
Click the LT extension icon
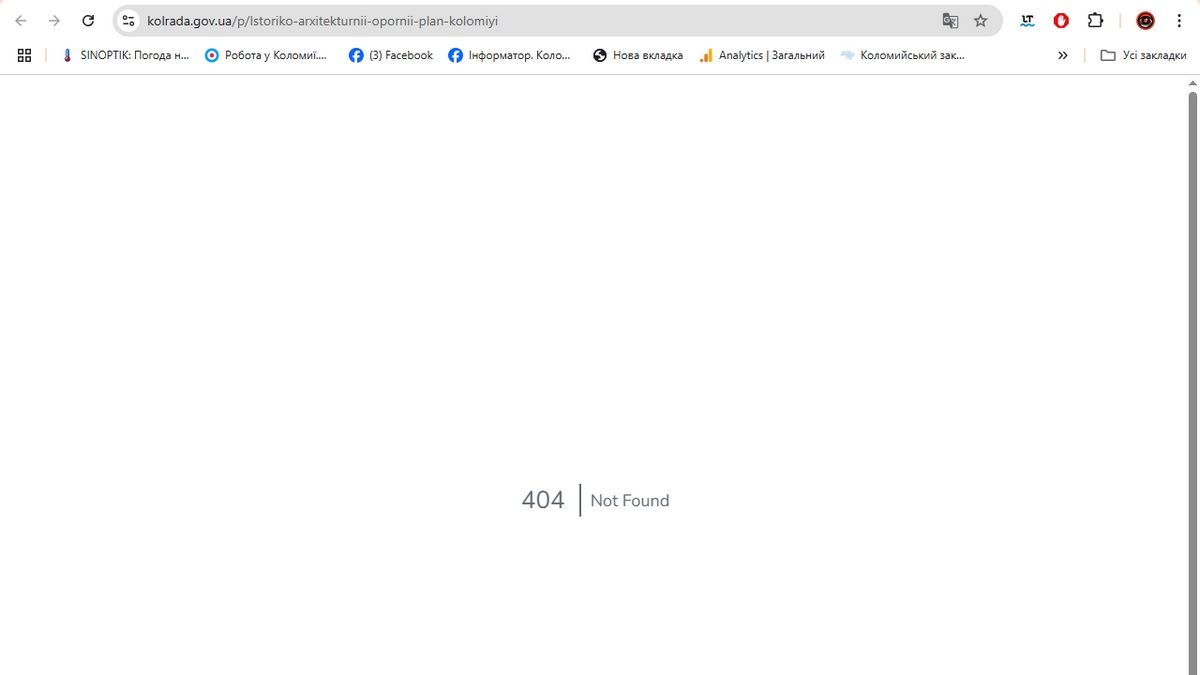tap(1027, 21)
